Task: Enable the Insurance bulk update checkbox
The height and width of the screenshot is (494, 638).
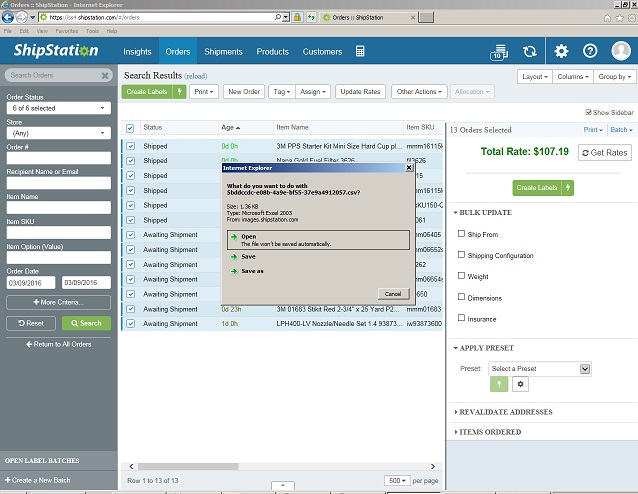Action: (x=461, y=318)
